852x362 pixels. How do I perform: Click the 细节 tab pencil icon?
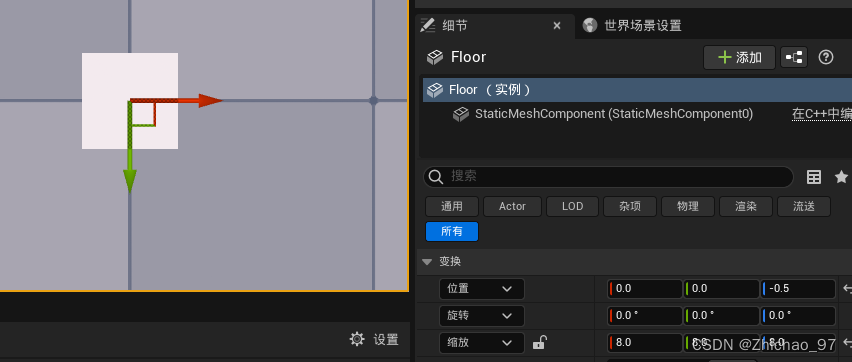click(428, 26)
